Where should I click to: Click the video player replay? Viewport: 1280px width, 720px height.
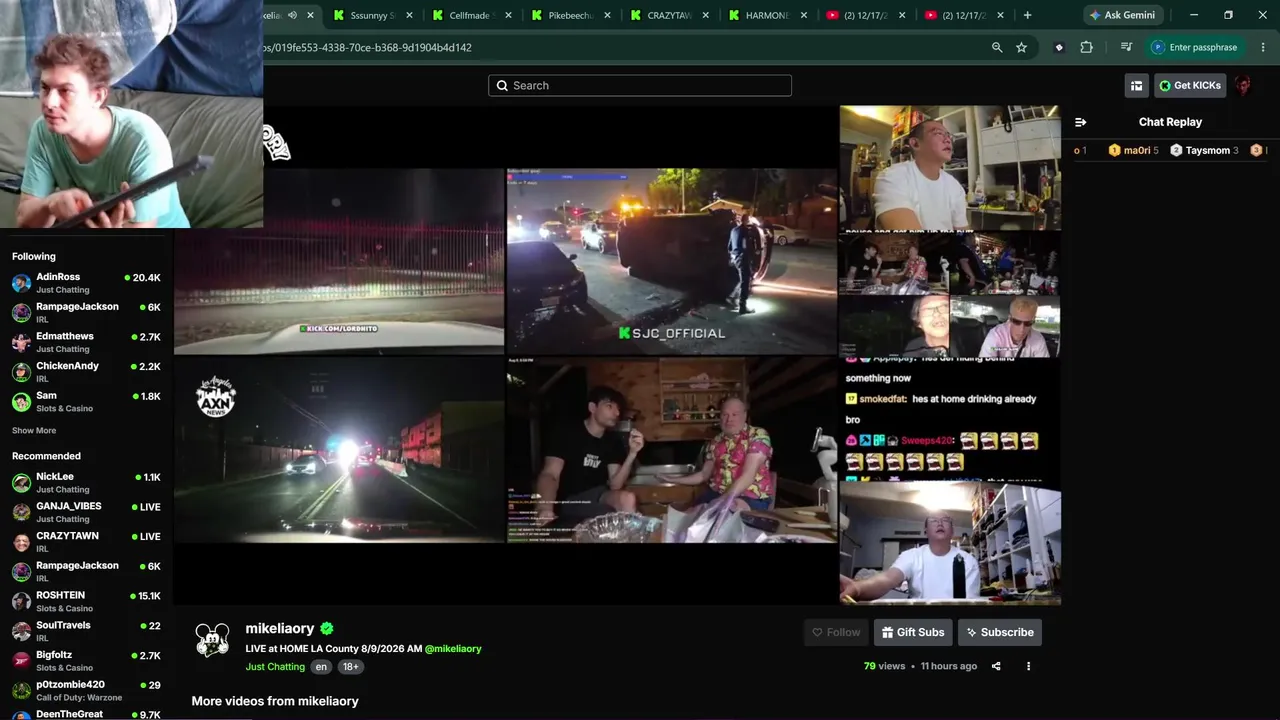tap(617, 355)
